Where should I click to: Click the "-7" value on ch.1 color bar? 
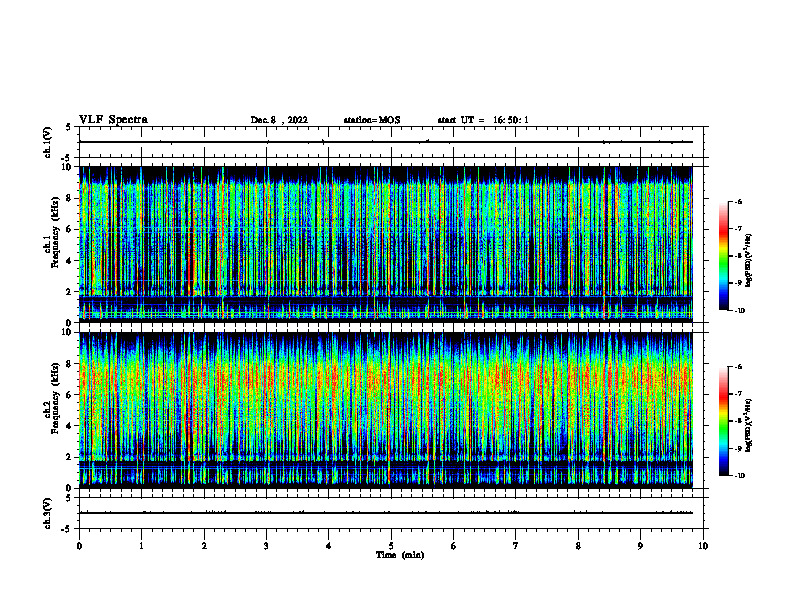tap(738, 229)
